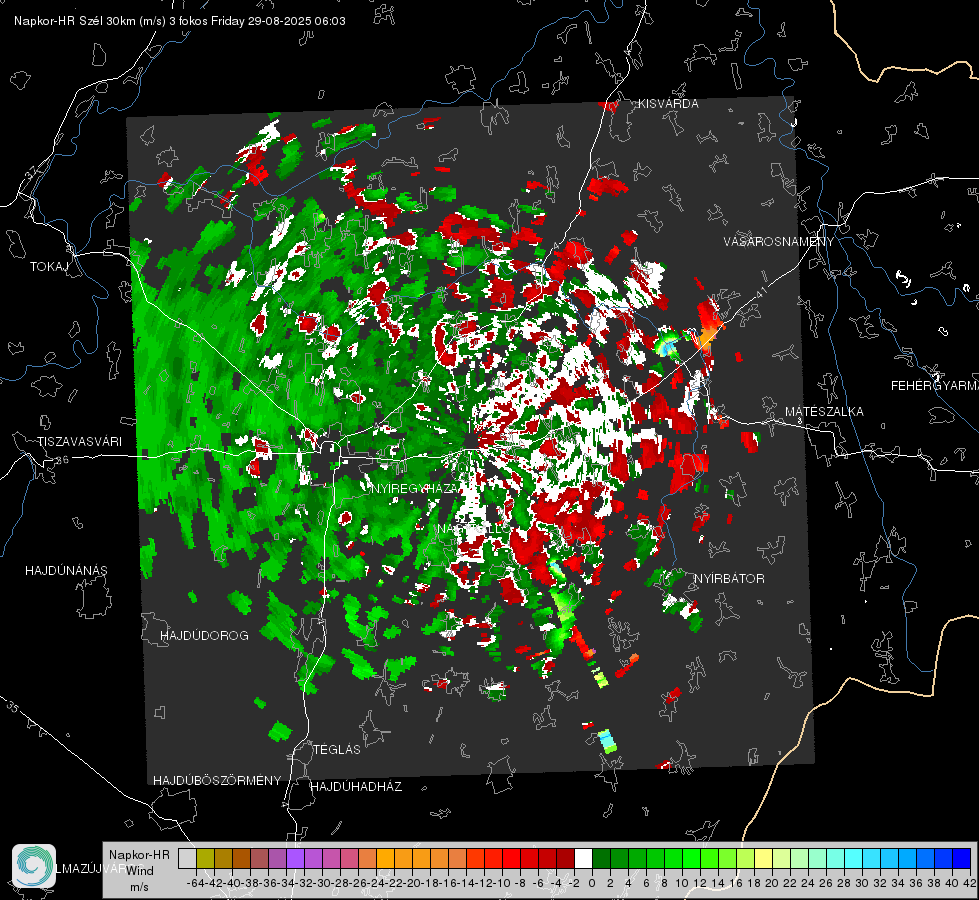
Task: Click the radar title text with date 29-08-2025 06:03
Action: [x=180, y=21]
